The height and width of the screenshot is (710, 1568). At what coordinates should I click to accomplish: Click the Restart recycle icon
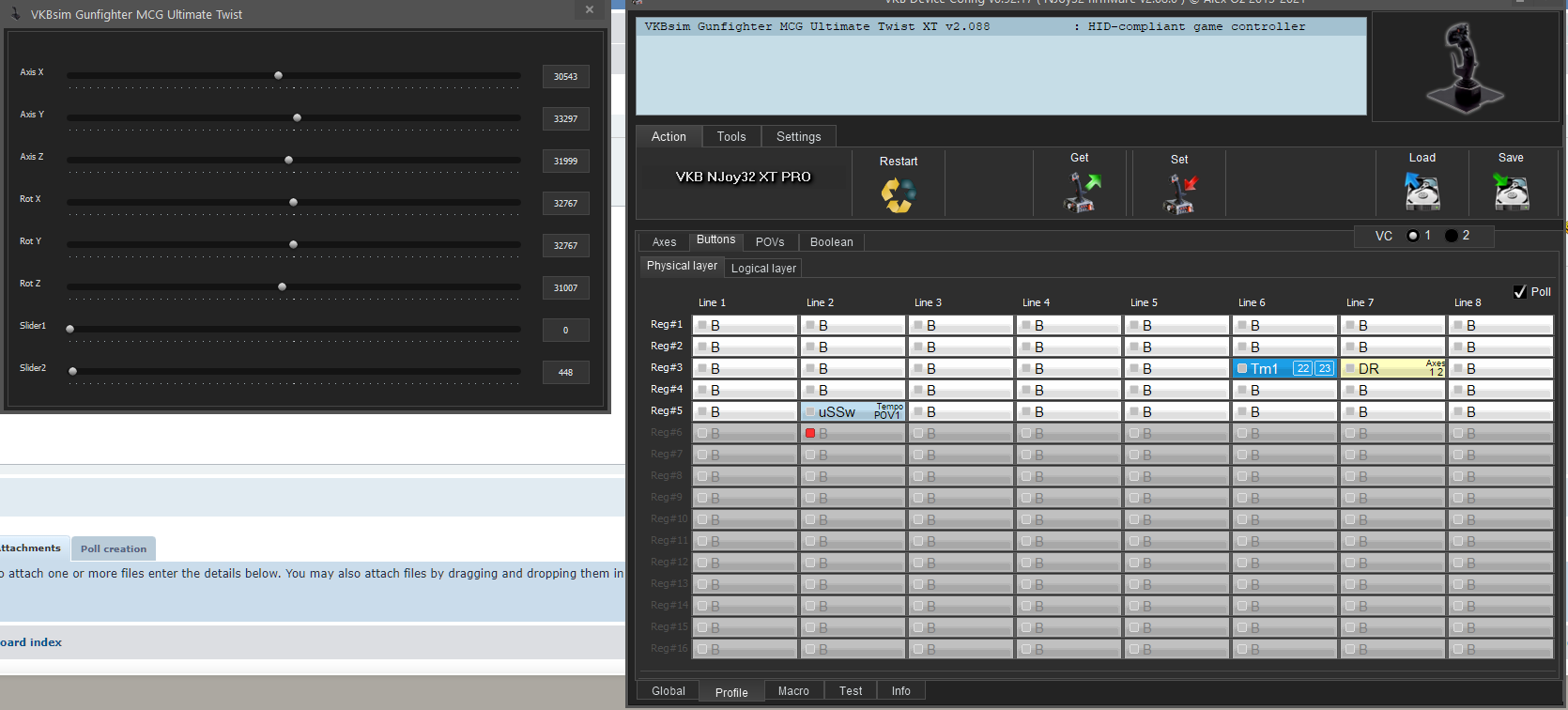click(898, 195)
